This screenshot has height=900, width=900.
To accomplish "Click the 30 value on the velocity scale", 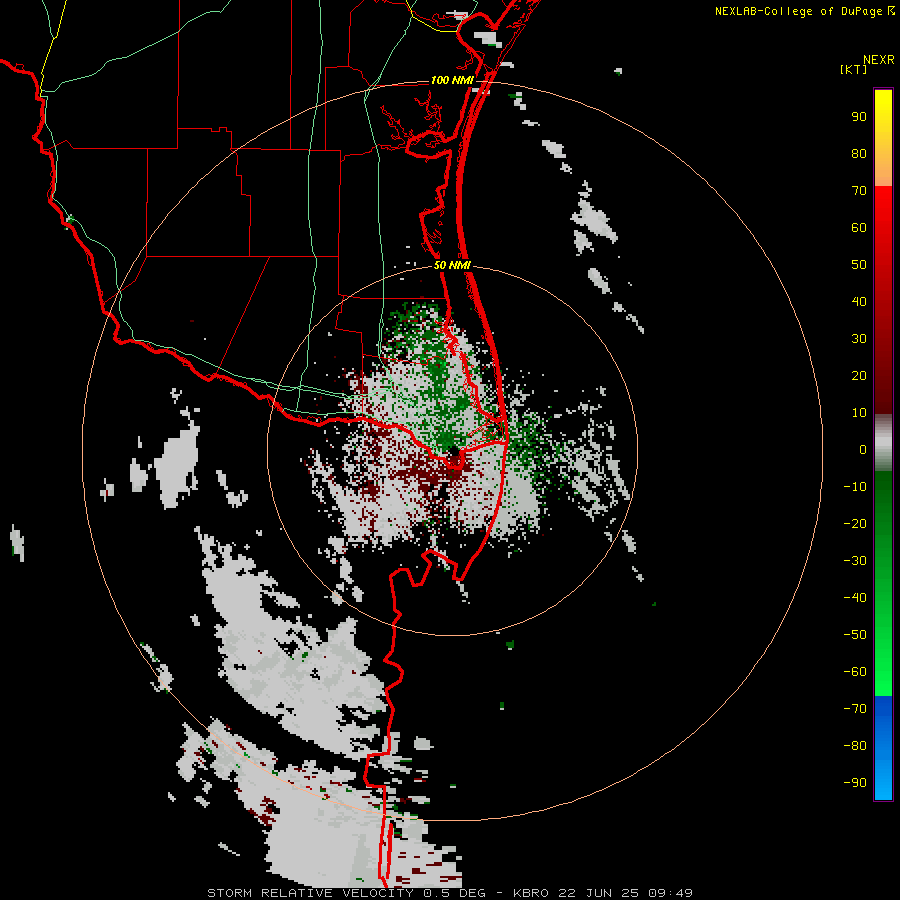I will click(x=859, y=339).
